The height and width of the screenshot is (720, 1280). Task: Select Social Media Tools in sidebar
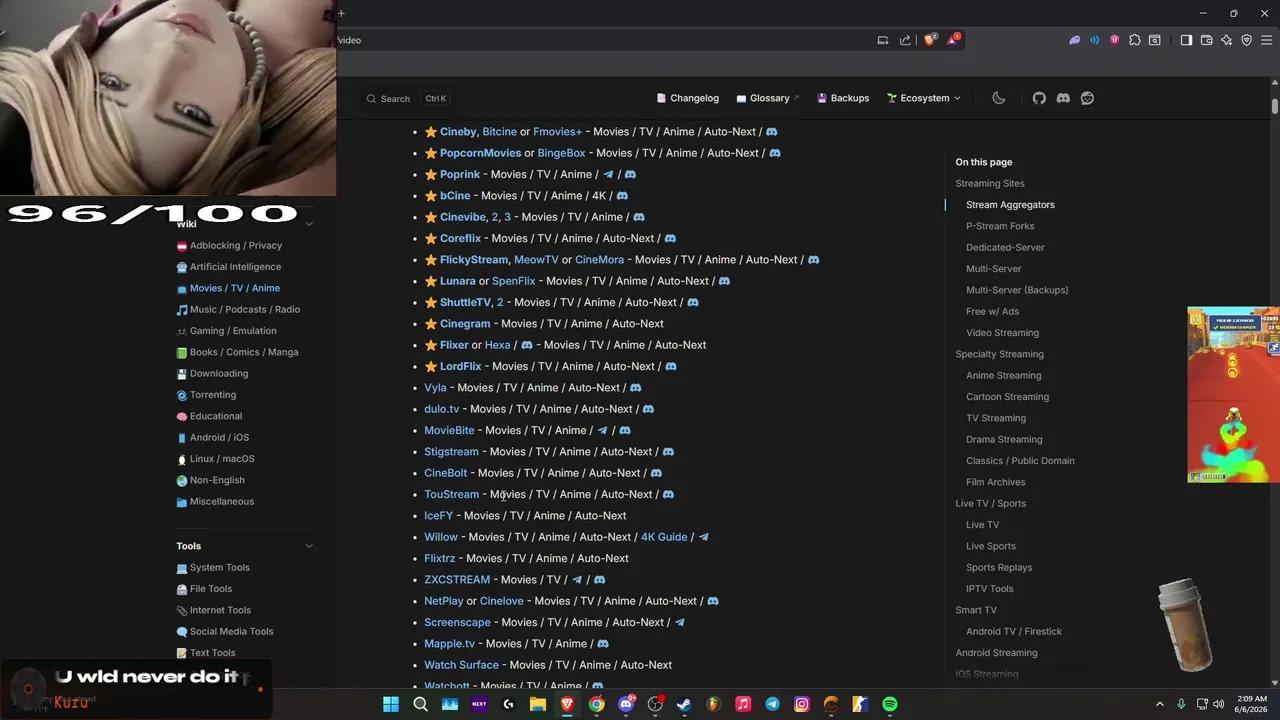click(225, 632)
